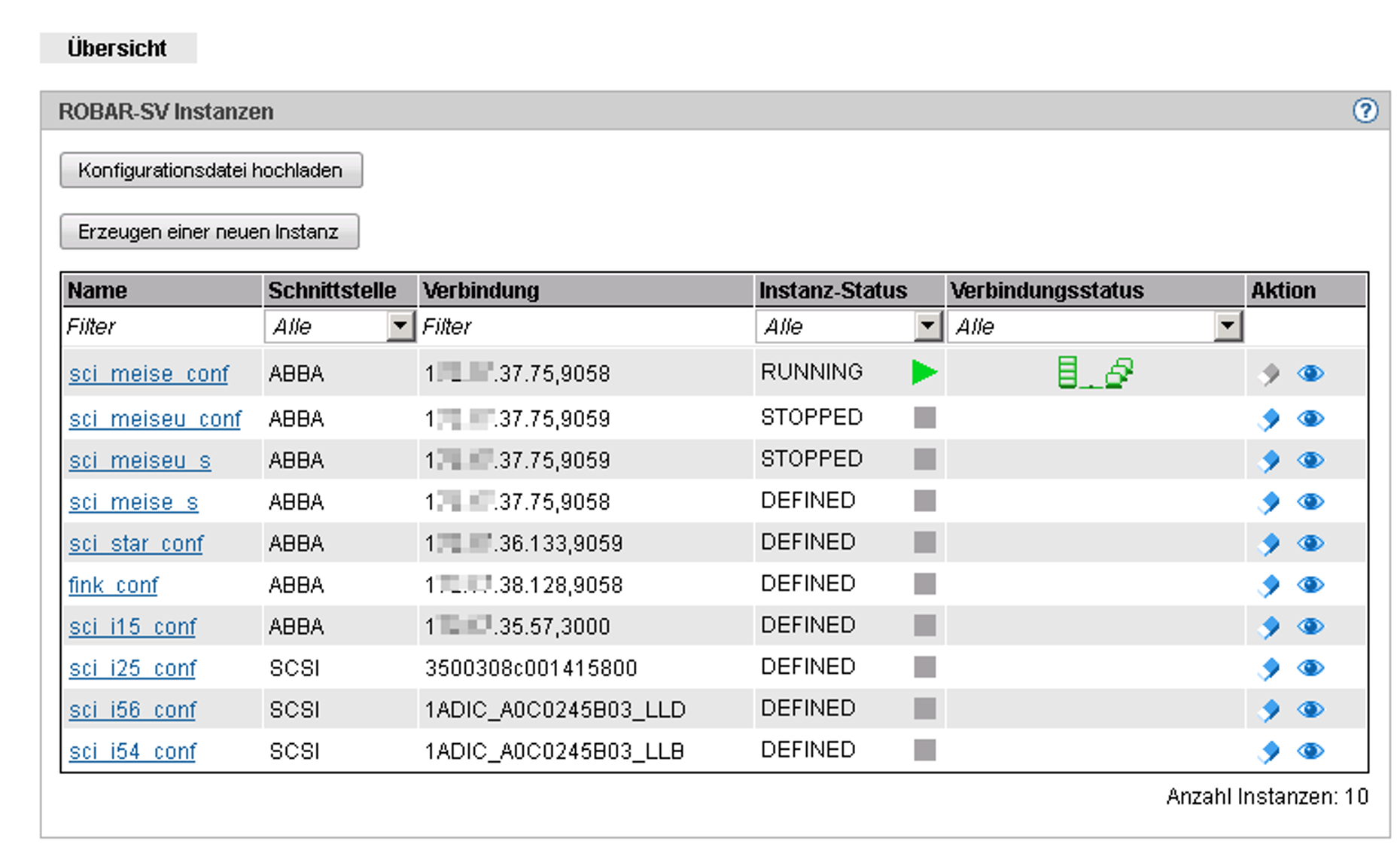
Task: Click the Name filter input field
Action: pyautogui.click(x=161, y=327)
